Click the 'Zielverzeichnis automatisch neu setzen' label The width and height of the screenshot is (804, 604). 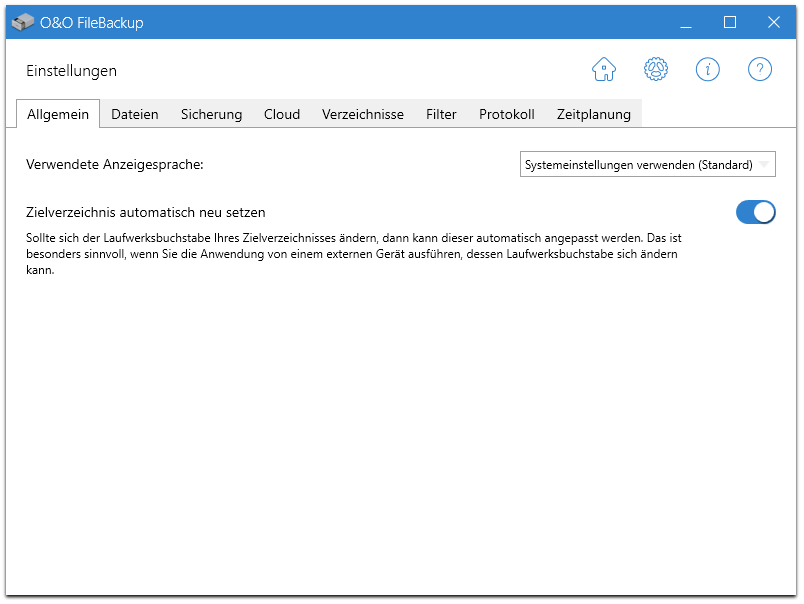pyautogui.click(x=146, y=212)
